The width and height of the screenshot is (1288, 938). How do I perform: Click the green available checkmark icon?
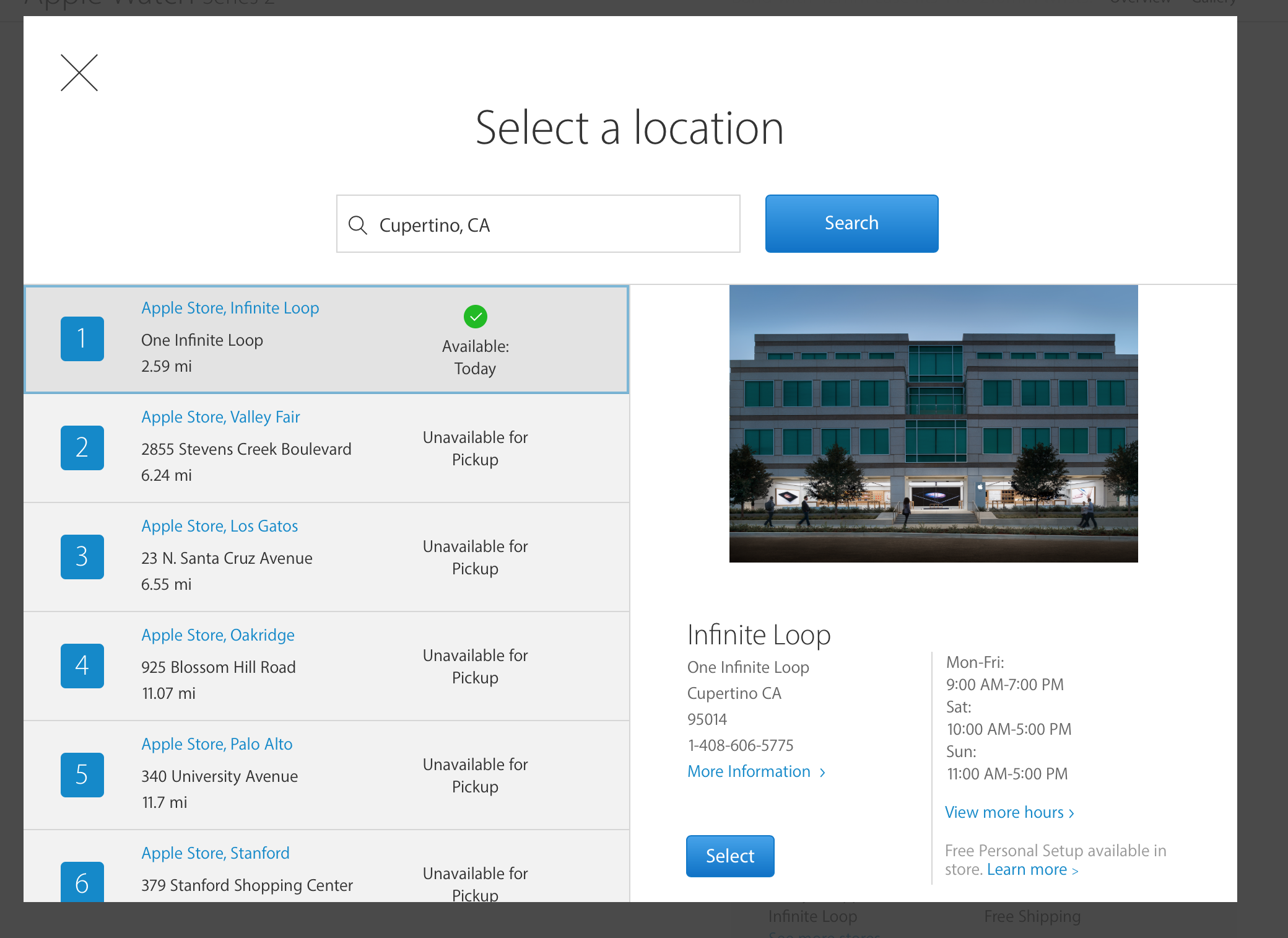click(476, 317)
